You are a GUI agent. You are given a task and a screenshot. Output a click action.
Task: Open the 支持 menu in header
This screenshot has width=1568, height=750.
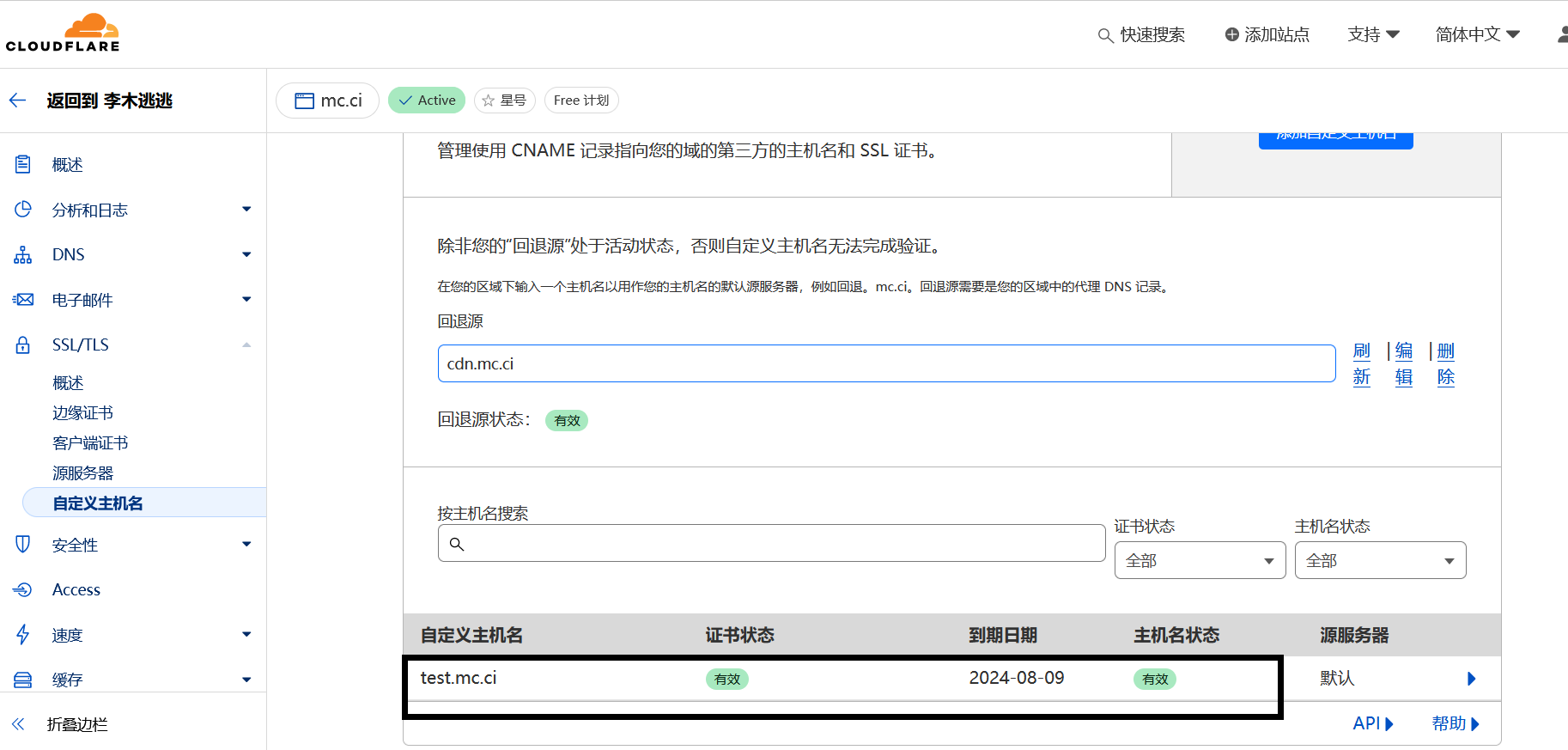tap(1373, 34)
